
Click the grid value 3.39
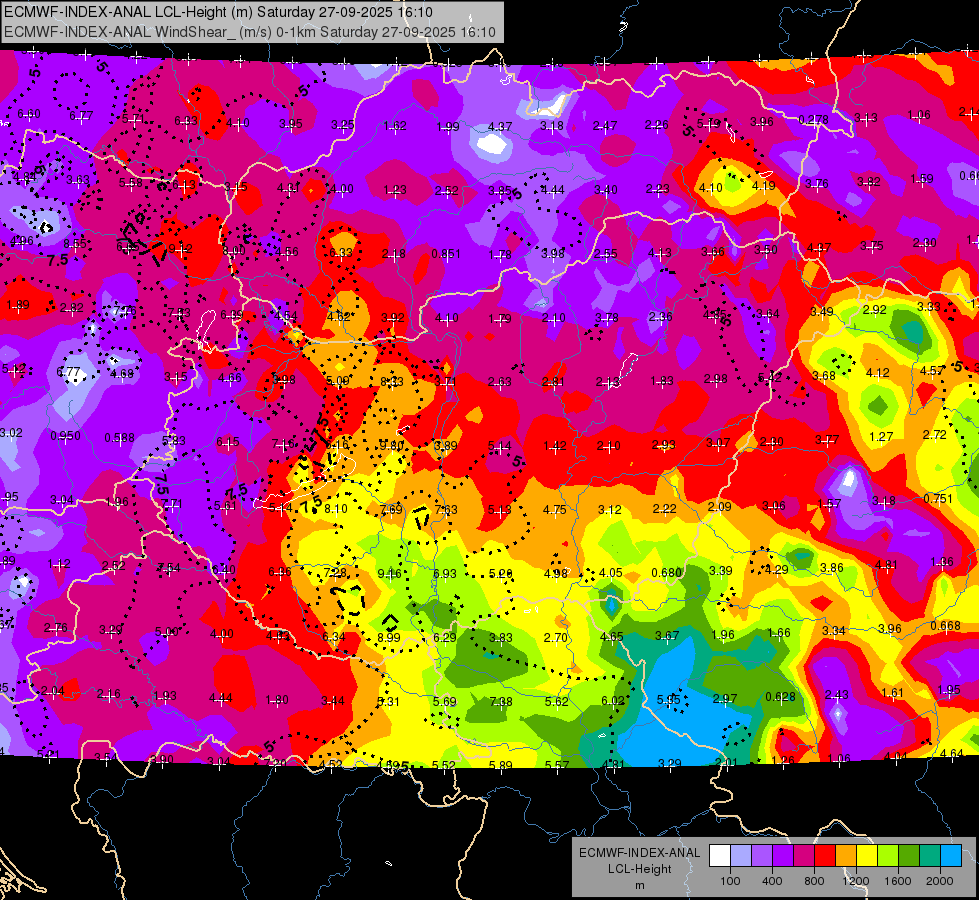721,571
